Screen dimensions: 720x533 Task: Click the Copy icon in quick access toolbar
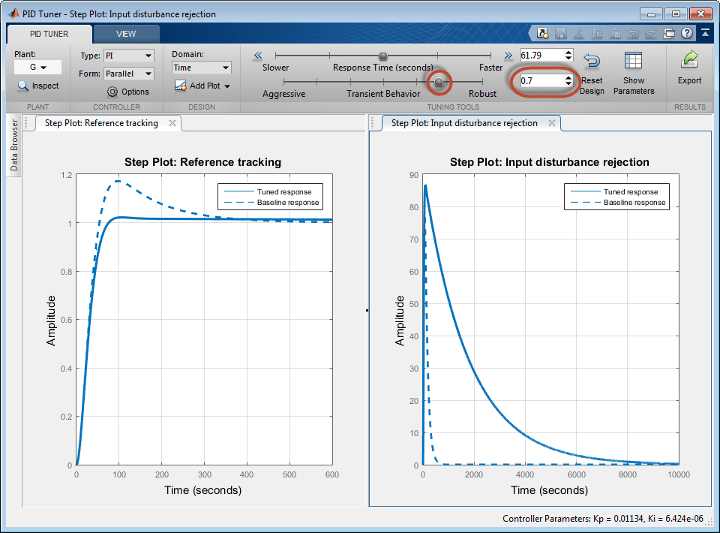pyautogui.click(x=597, y=33)
